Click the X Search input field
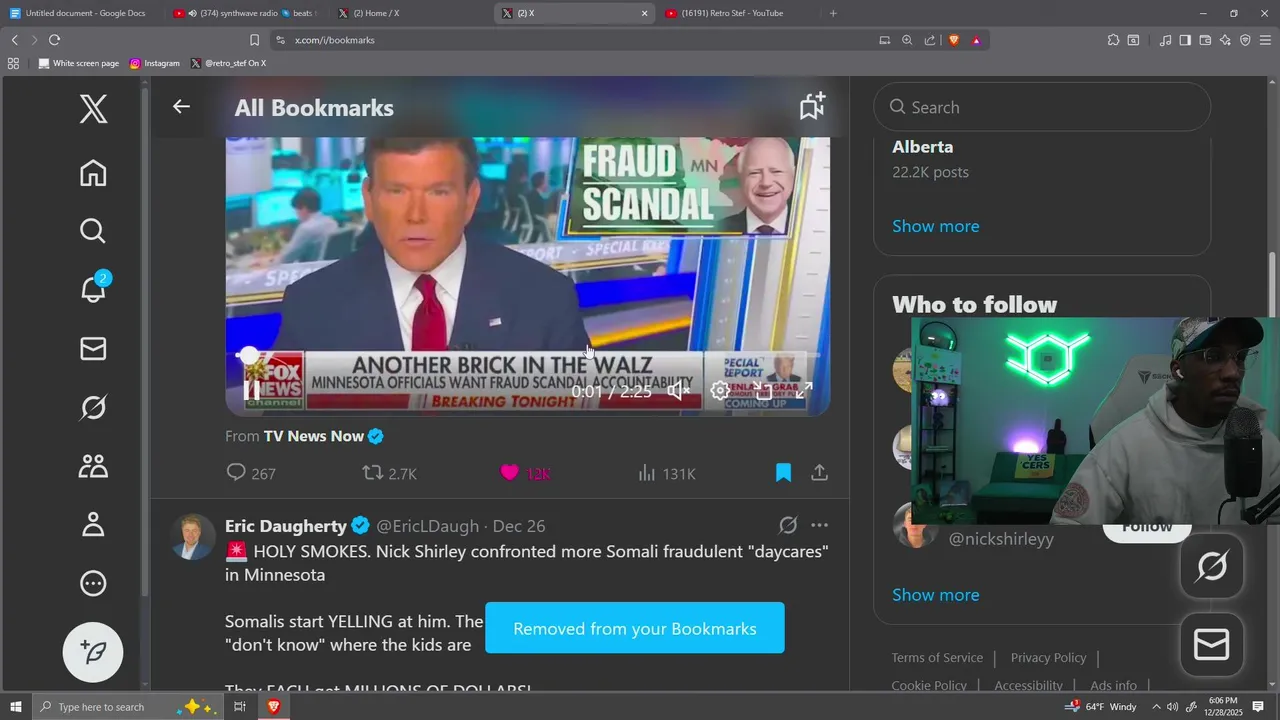This screenshot has width=1280, height=720. pos(1042,107)
